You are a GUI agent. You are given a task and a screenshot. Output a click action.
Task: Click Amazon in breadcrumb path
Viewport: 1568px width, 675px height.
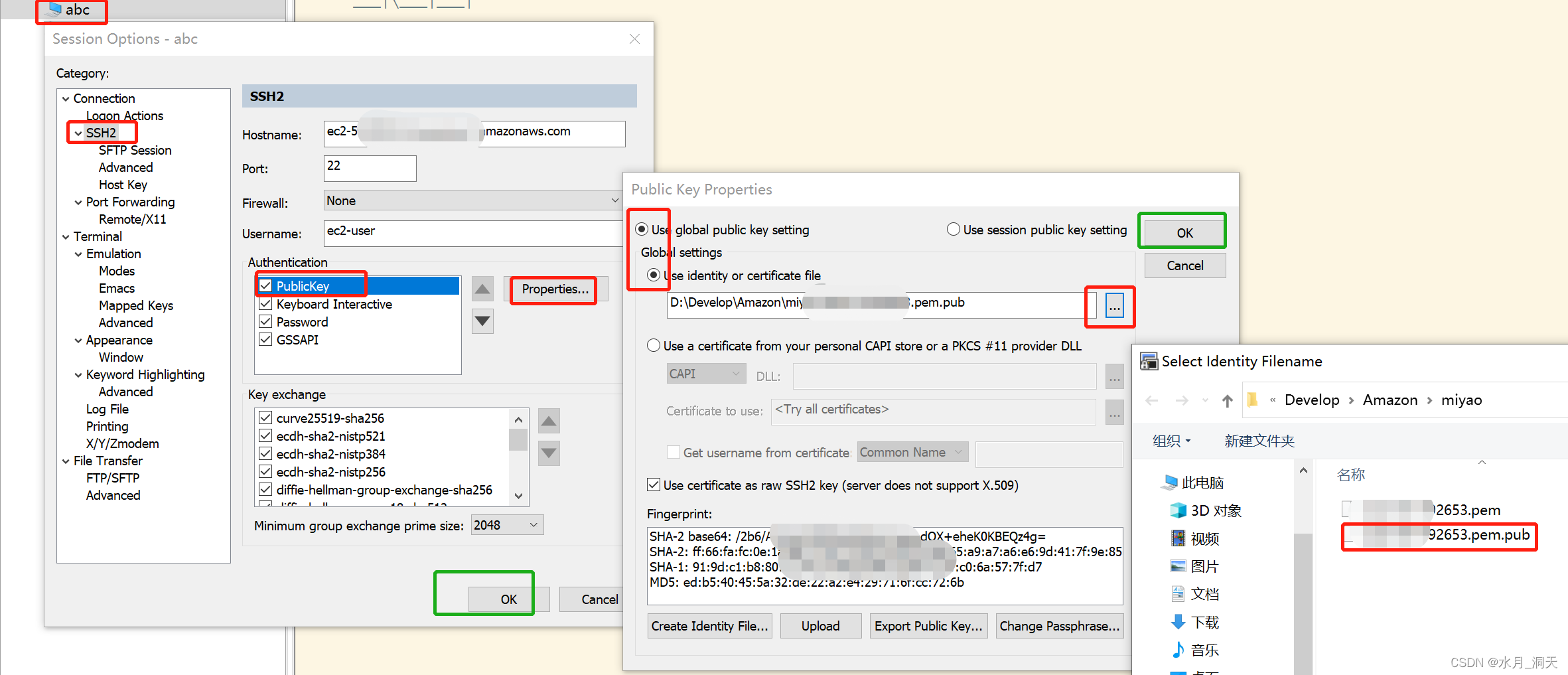pos(1390,400)
